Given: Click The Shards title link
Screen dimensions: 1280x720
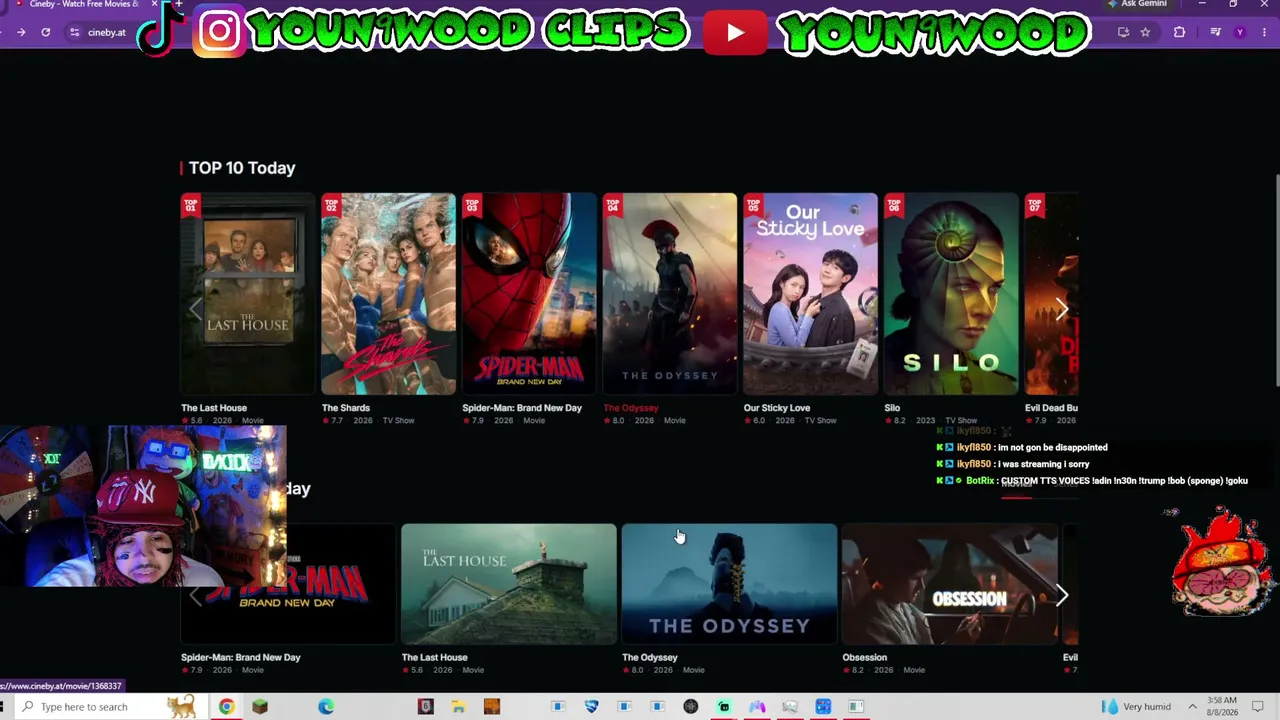Looking at the screenshot, I should pyautogui.click(x=346, y=408).
